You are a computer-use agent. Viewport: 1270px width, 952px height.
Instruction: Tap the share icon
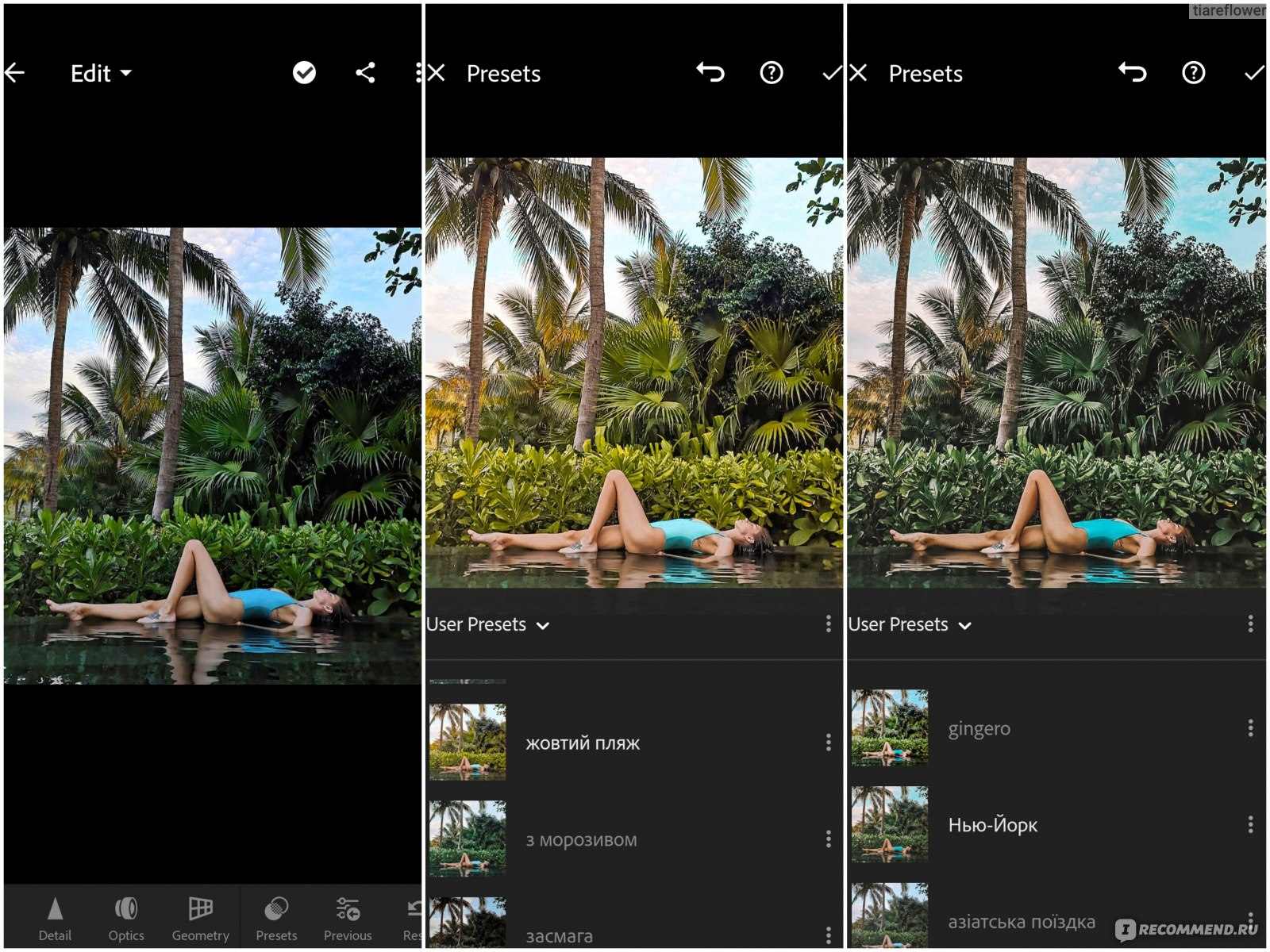[x=365, y=73]
